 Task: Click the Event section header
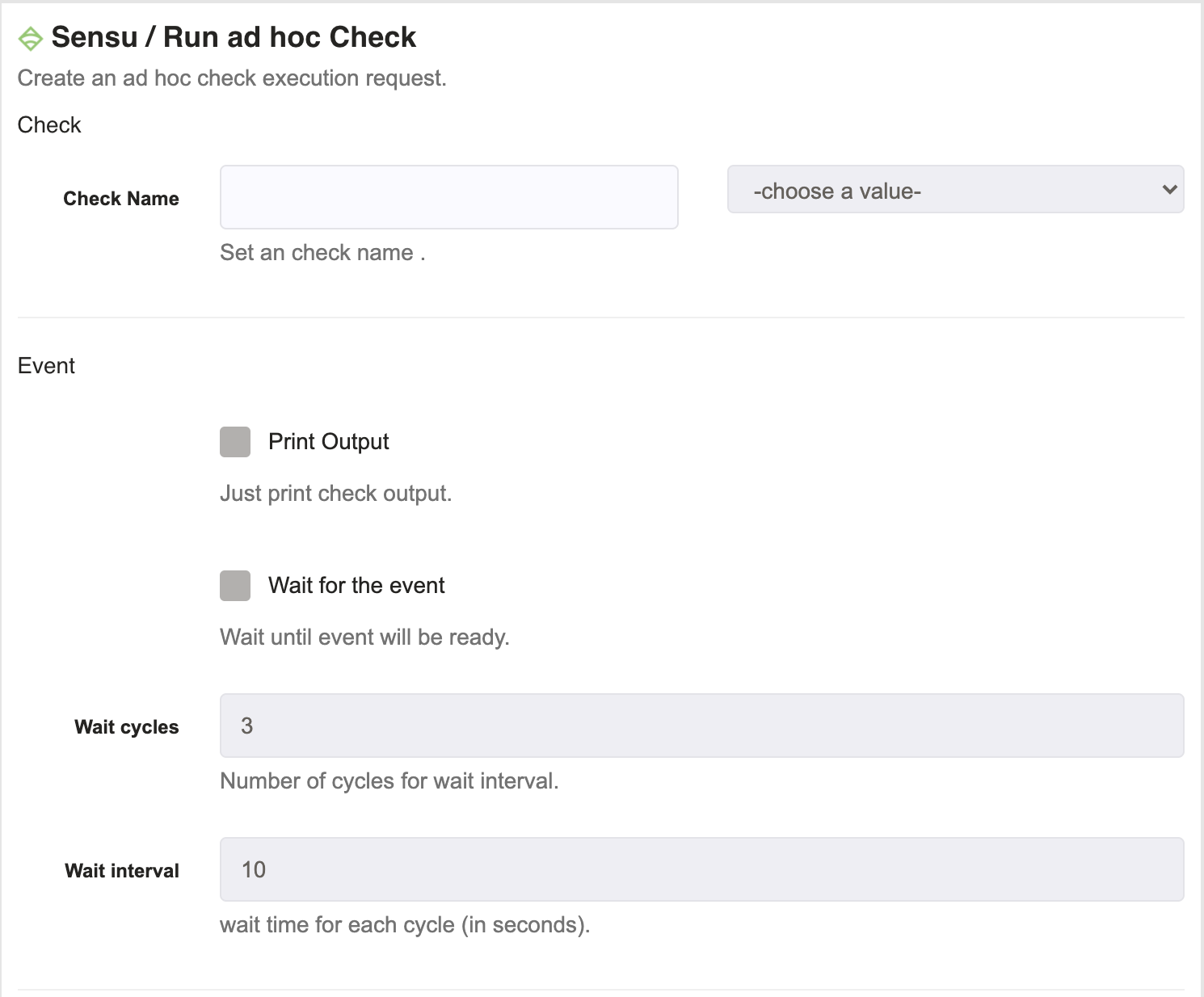tap(46, 366)
